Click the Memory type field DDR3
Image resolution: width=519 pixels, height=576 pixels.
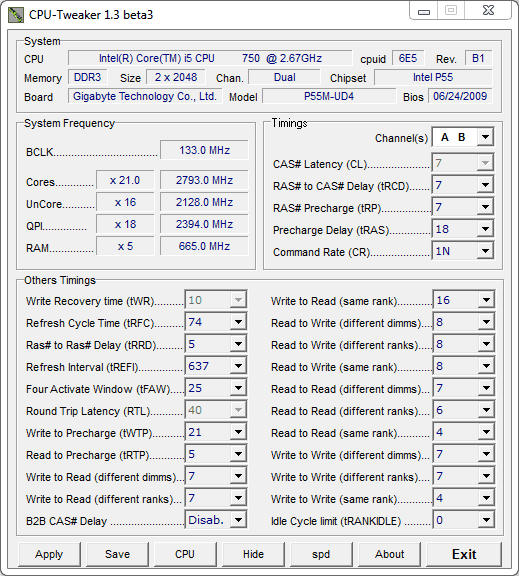tap(87, 78)
